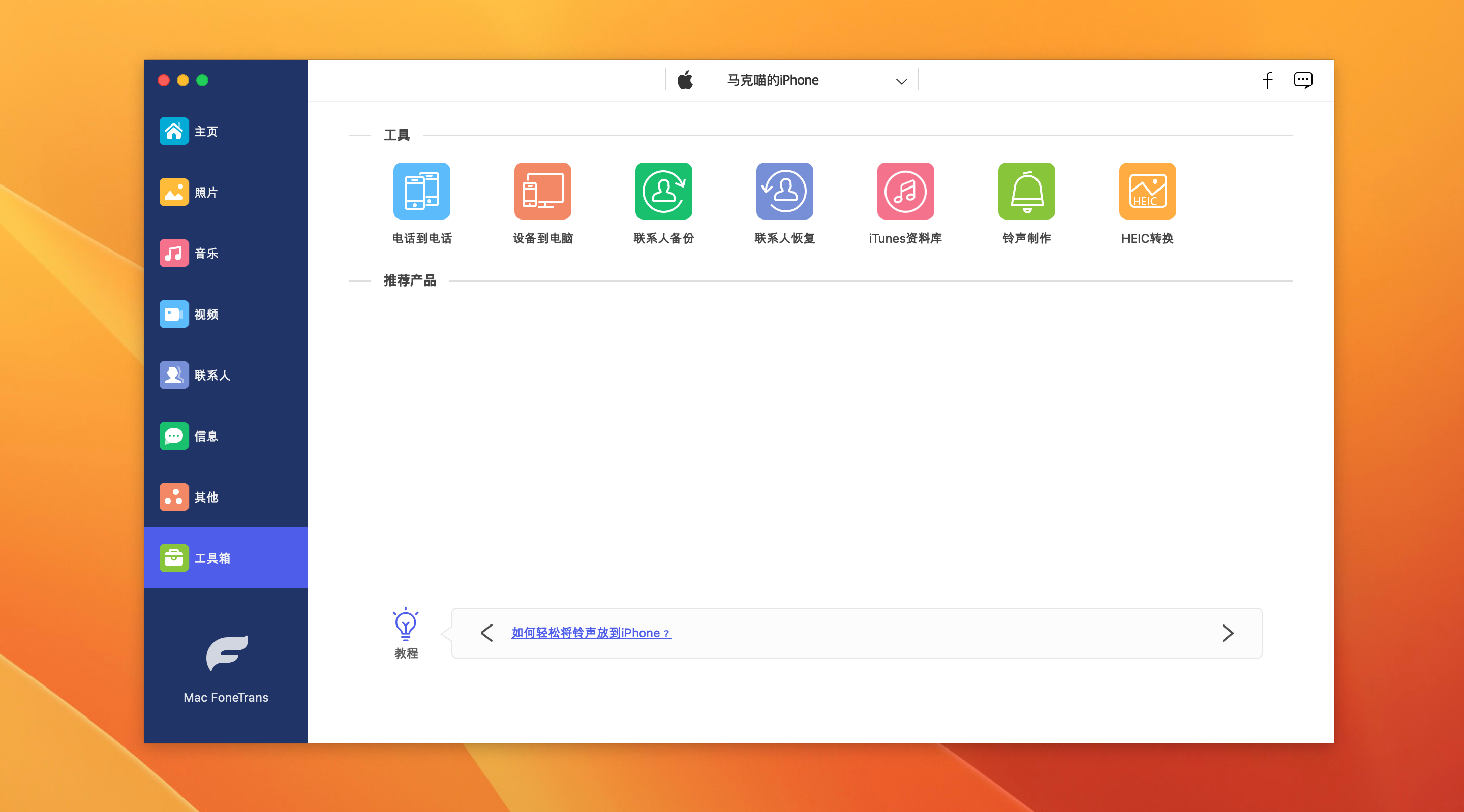Viewport: 1464px width, 812px height.
Task: Click the 教程 lightbulb tutorial icon
Action: [406, 624]
